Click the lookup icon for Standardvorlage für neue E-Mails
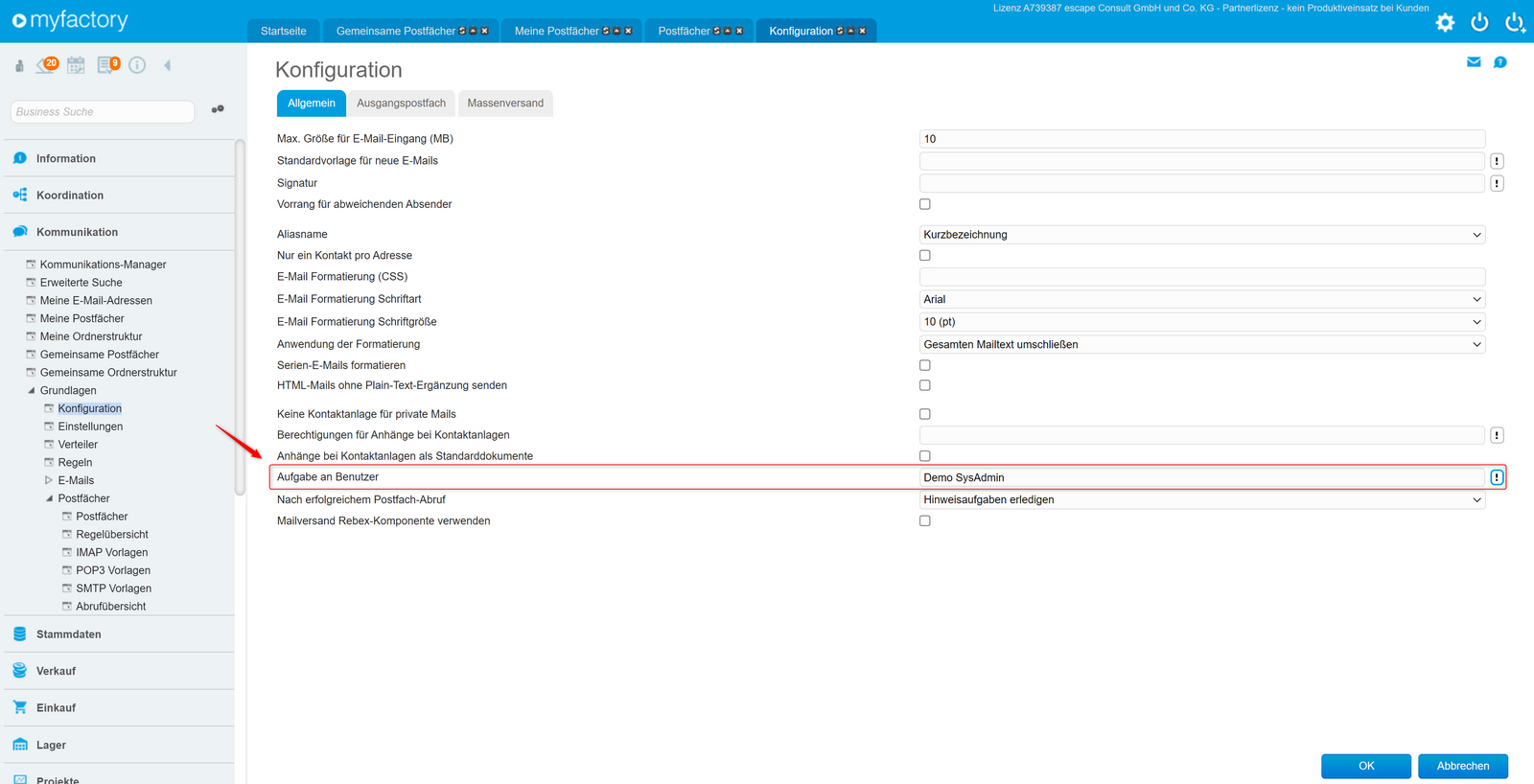Image resolution: width=1534 pixels, height=784 pixels. (x=1497, y=161)
